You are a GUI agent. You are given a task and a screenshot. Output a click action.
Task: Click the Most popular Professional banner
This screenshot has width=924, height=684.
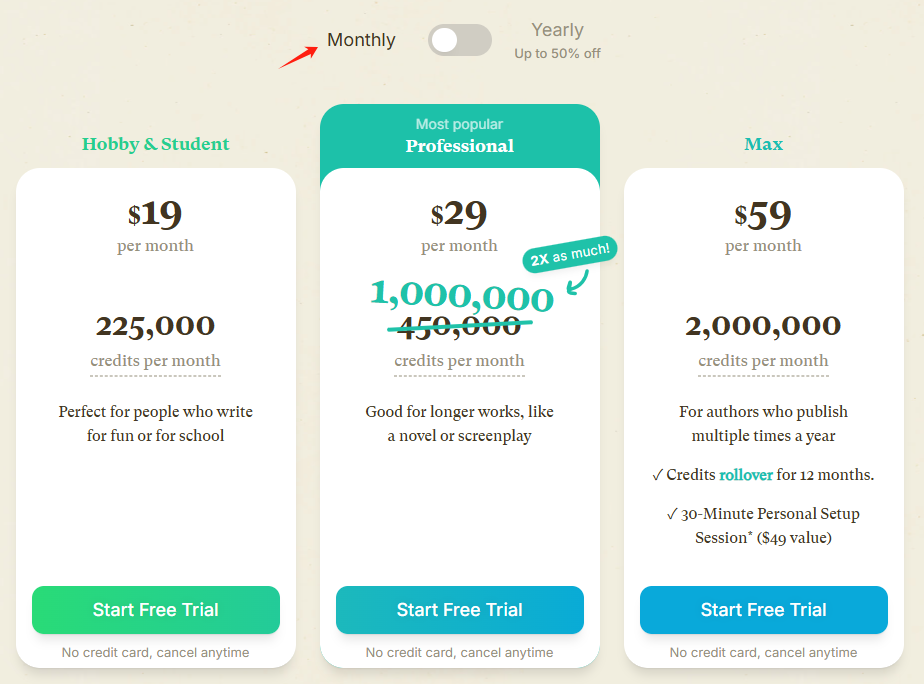(x=459, y=134)
